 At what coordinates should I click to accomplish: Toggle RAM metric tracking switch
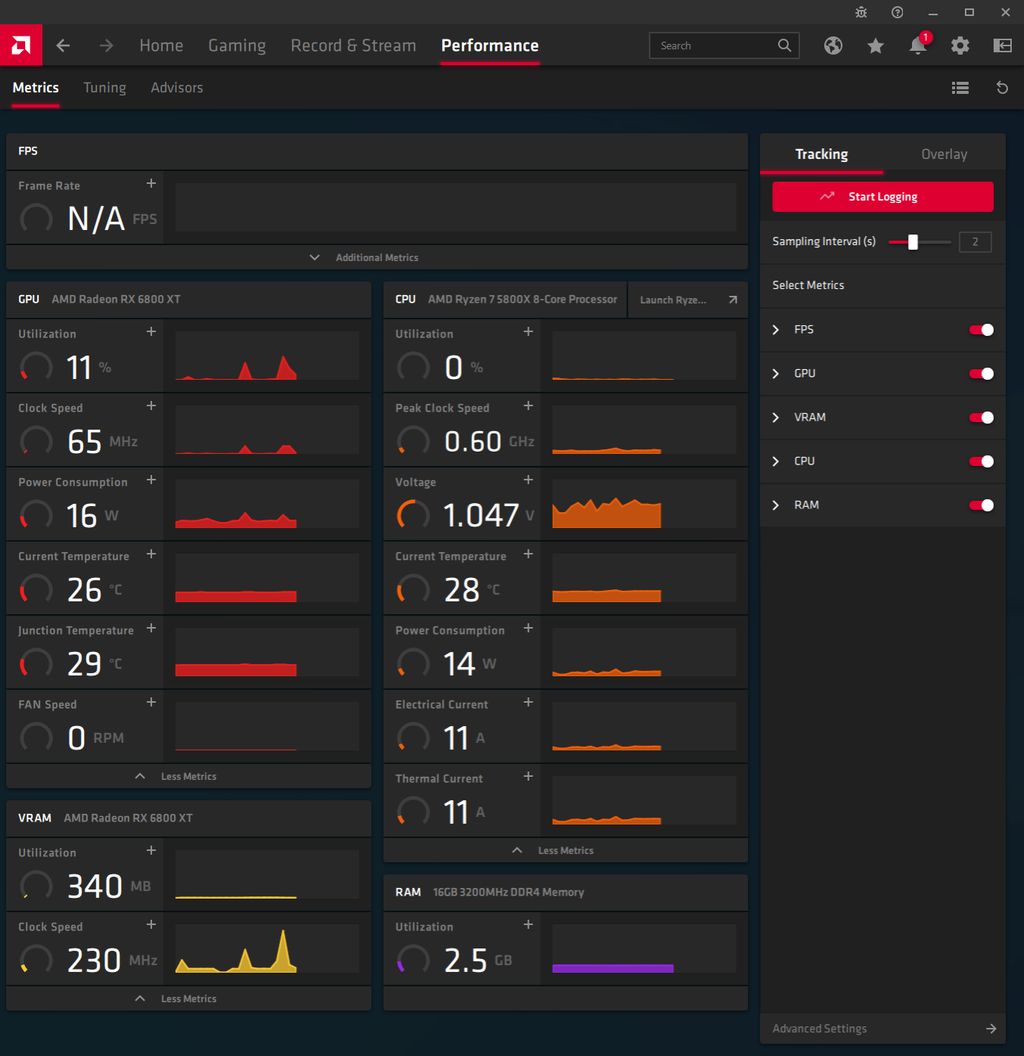click(981, 506)
